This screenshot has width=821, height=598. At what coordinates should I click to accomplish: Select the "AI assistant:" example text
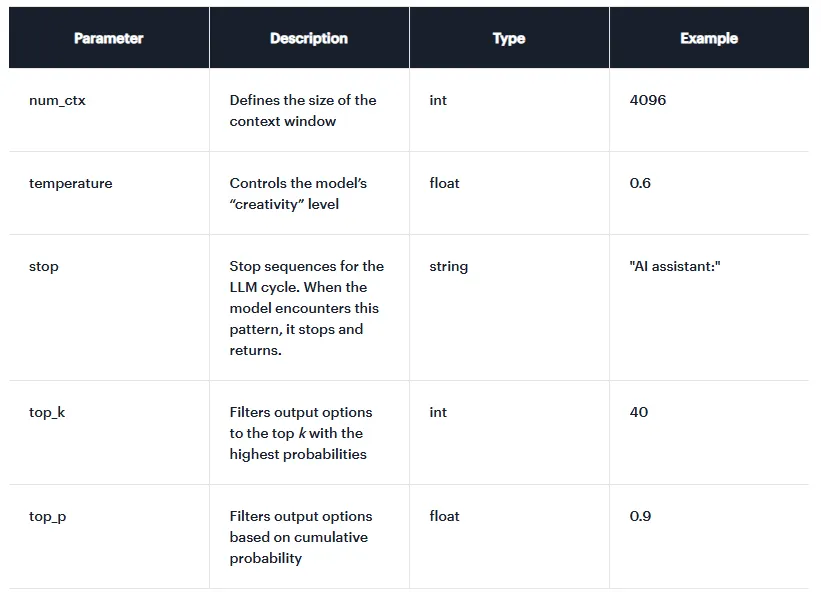click(x=675, y=267)
